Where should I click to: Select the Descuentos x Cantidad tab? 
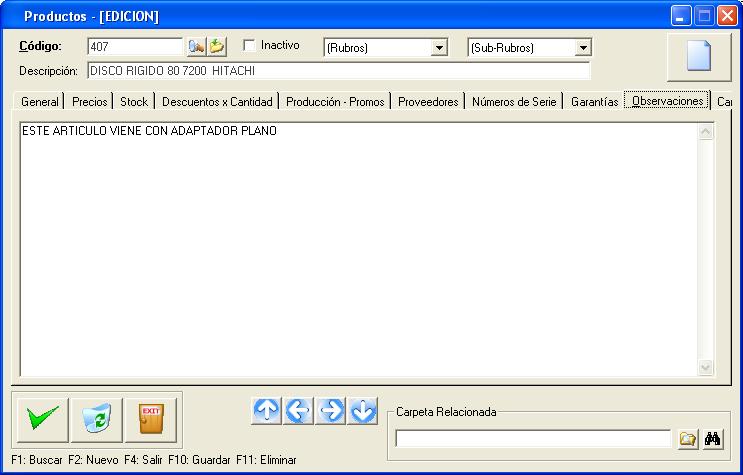(217, 101)
